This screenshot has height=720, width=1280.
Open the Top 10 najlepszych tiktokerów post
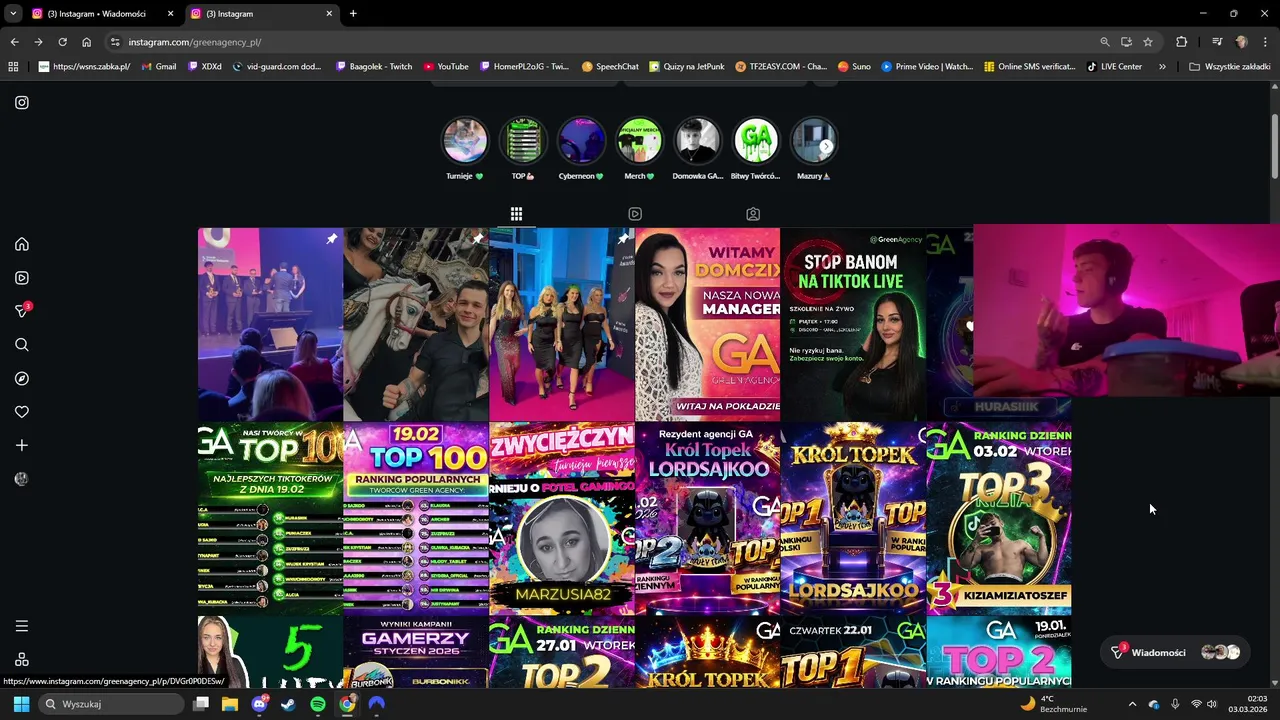270,518
